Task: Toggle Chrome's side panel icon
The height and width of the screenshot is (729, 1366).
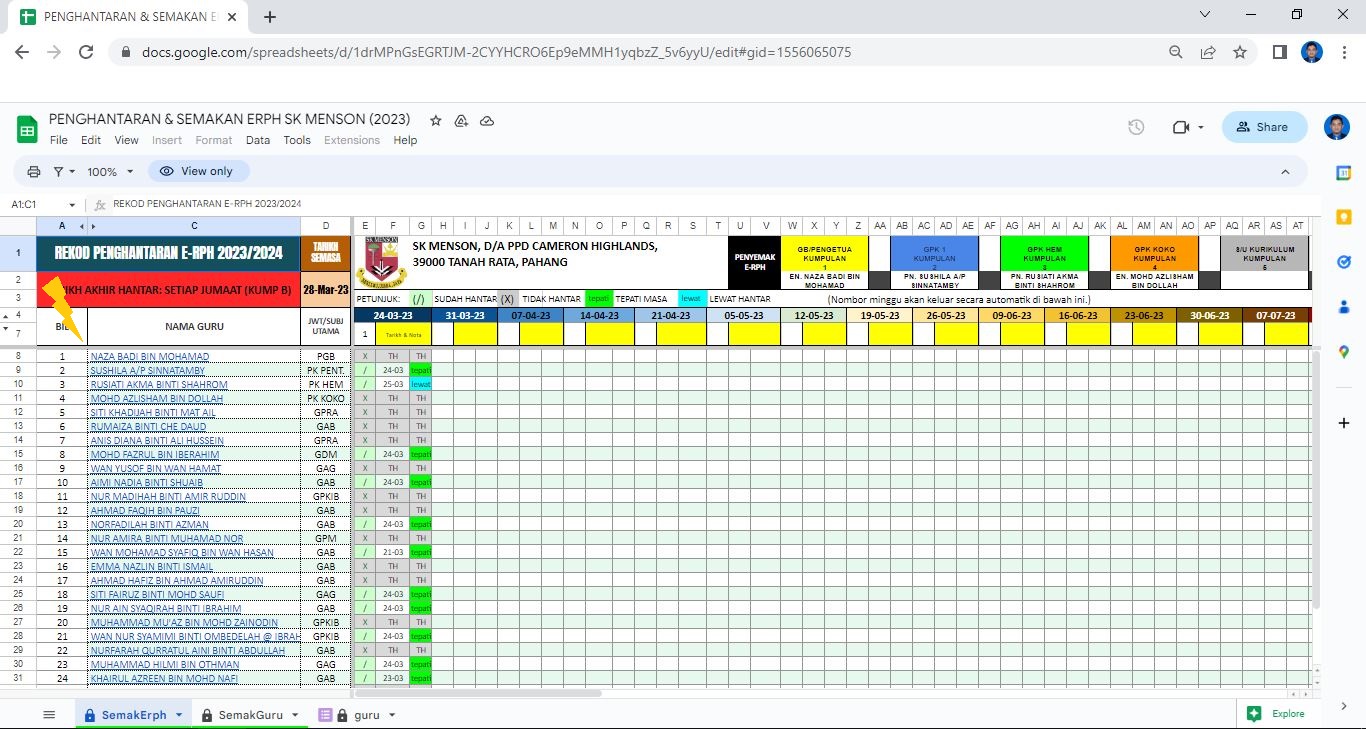Action: tap(1279, 52)
